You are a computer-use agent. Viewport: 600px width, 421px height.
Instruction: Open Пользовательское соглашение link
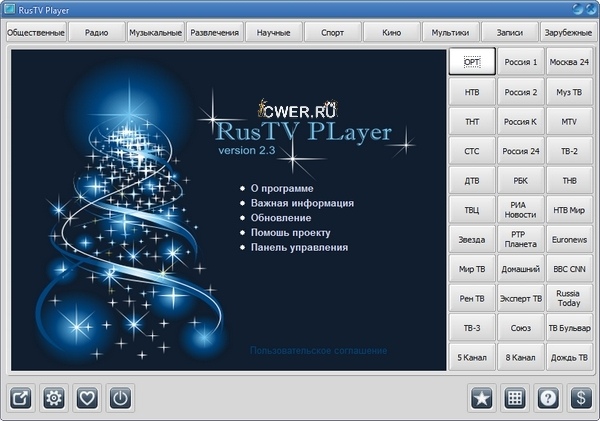pos(318,351)
